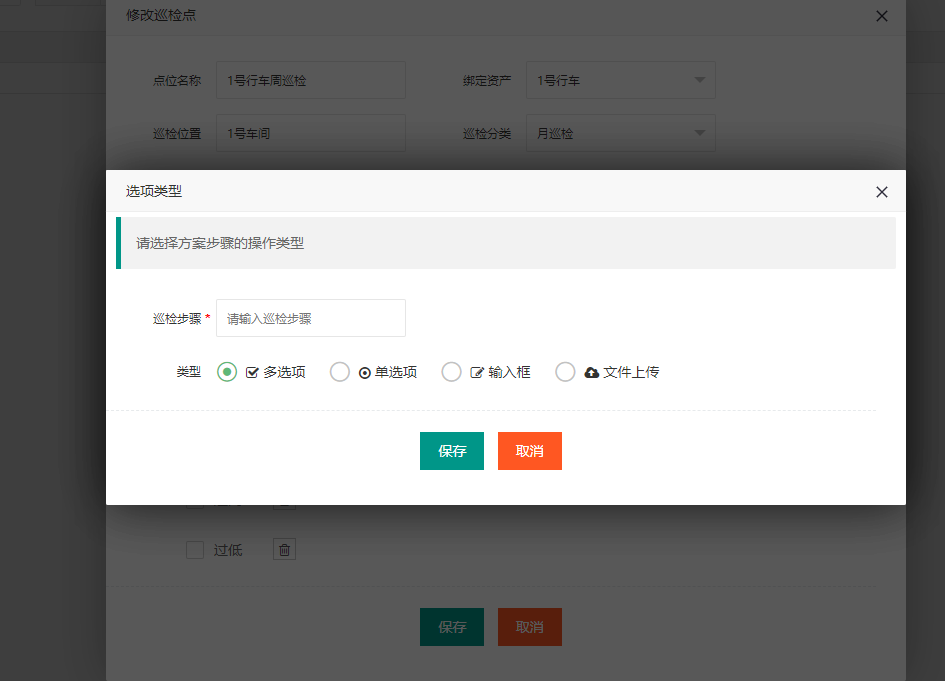Click the 多选项 label text
Screen dimensions: 945x681
(284, 372)
